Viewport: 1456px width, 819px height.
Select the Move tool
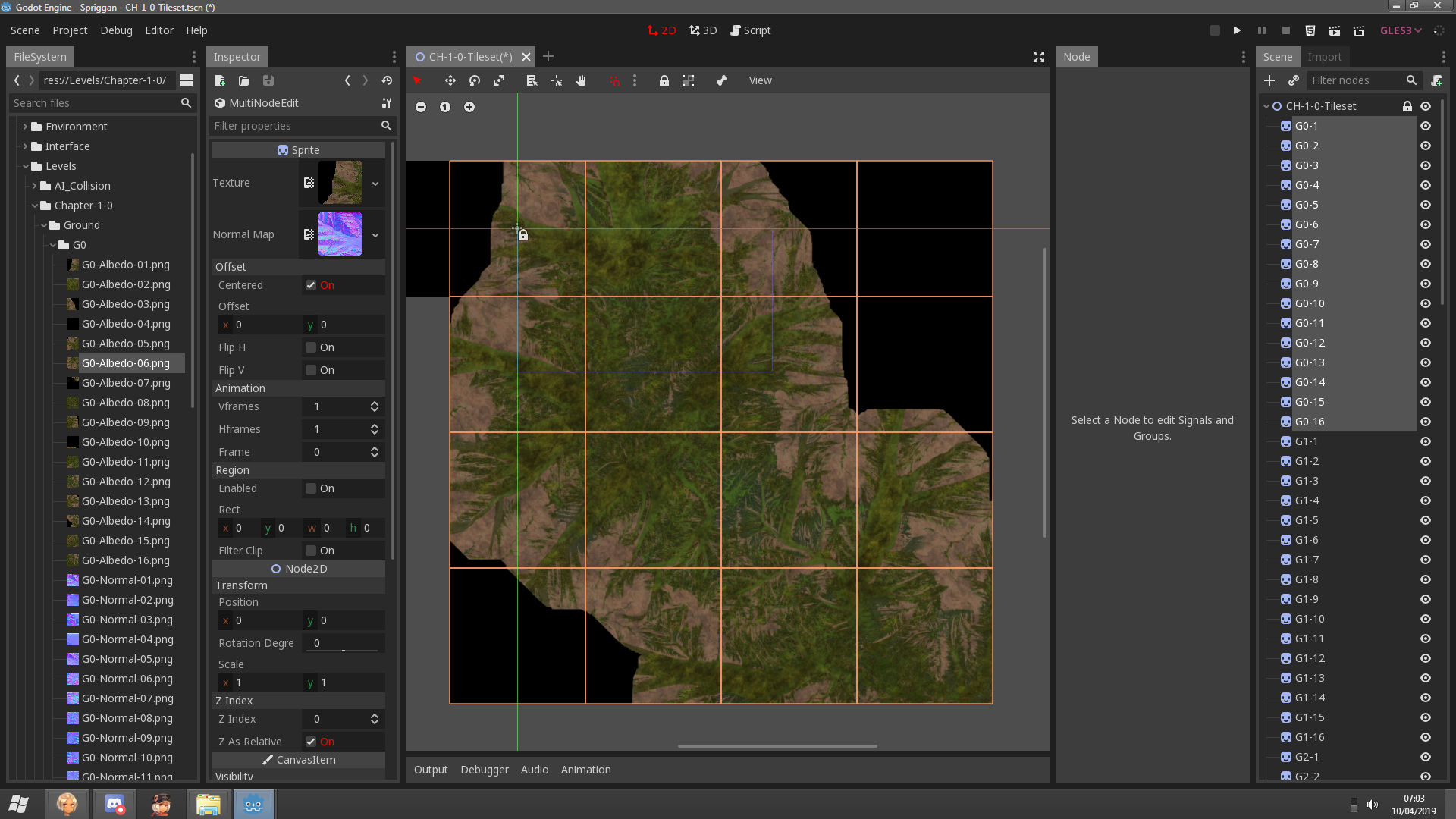tap(450, 80)
